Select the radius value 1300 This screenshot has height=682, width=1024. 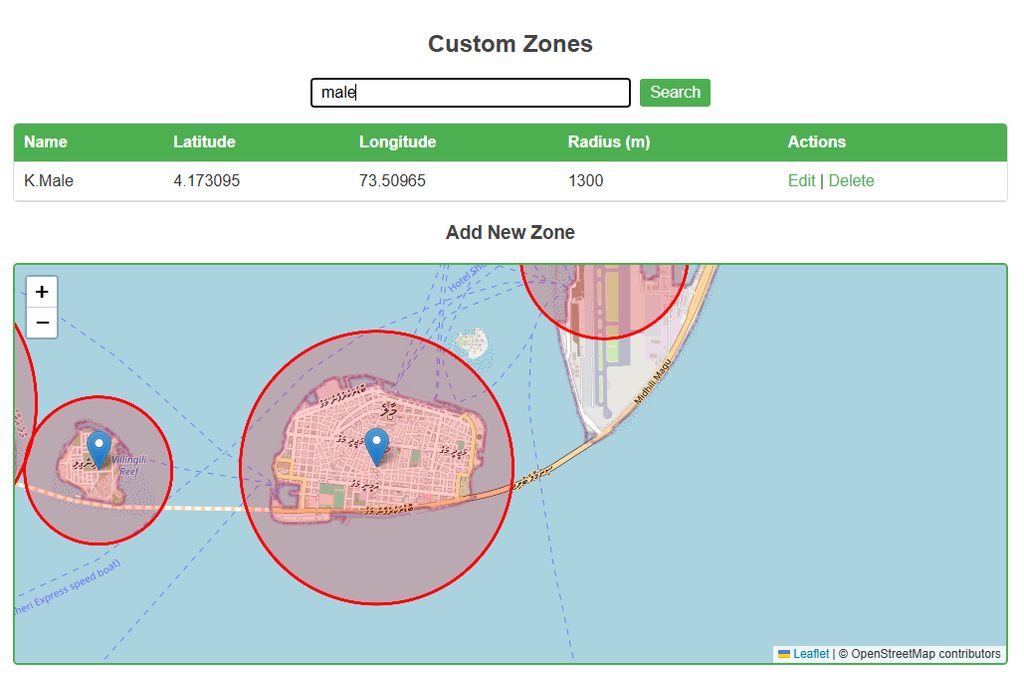[x=586, y=181]
